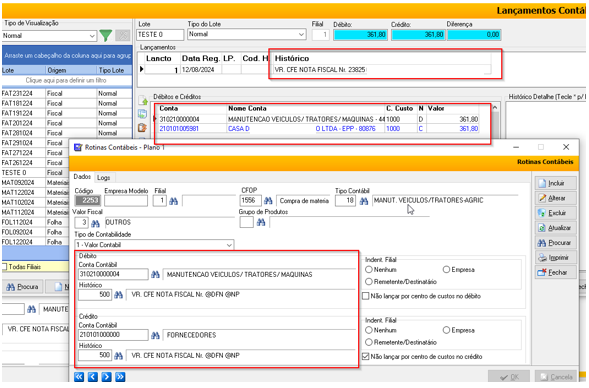Click the binoculars lookup next to Filial field

click(173, 201)
